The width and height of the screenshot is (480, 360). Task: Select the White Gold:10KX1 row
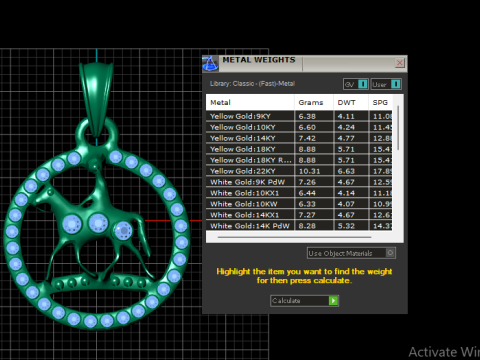(x=299, y=193)
